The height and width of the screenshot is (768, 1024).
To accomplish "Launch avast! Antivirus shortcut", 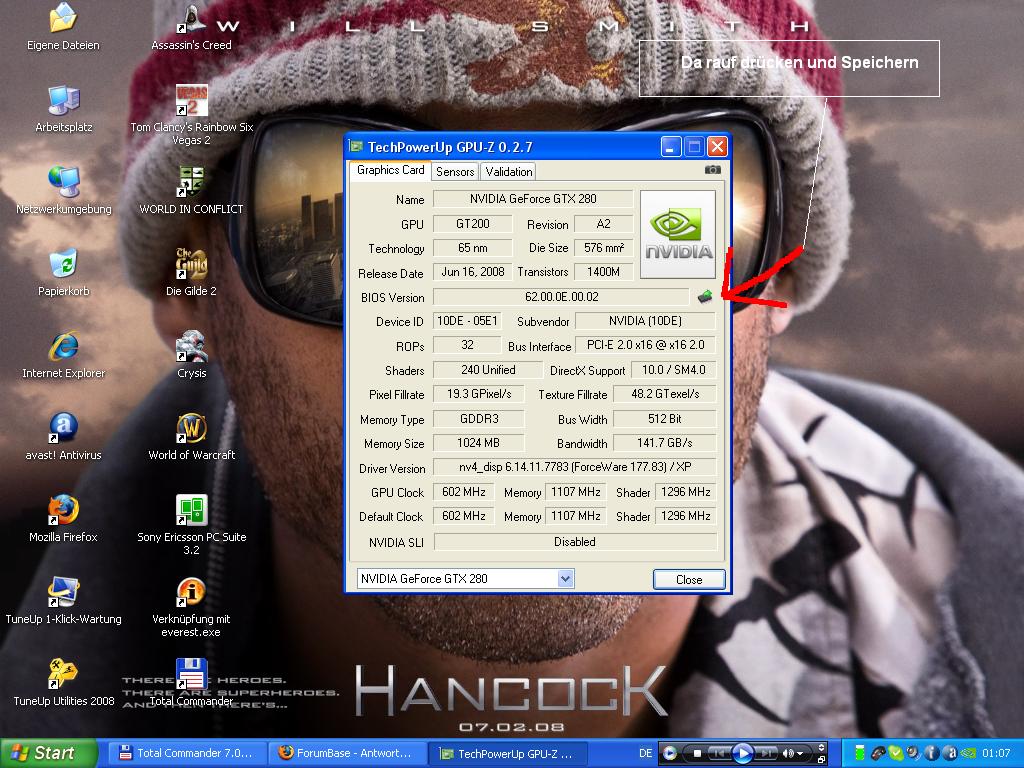I will [63, 436].
